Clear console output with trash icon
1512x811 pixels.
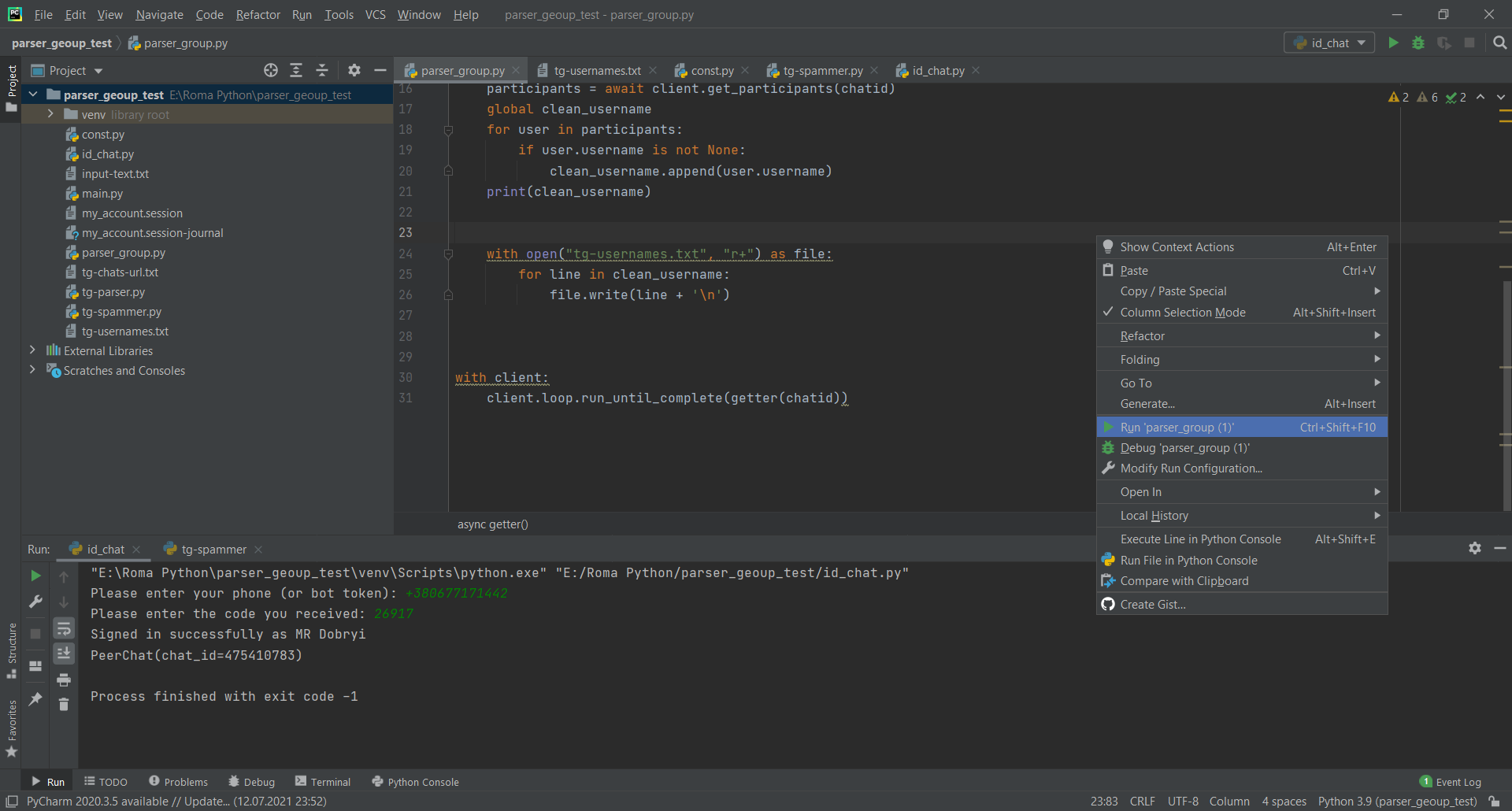click(x=64, y=704)
